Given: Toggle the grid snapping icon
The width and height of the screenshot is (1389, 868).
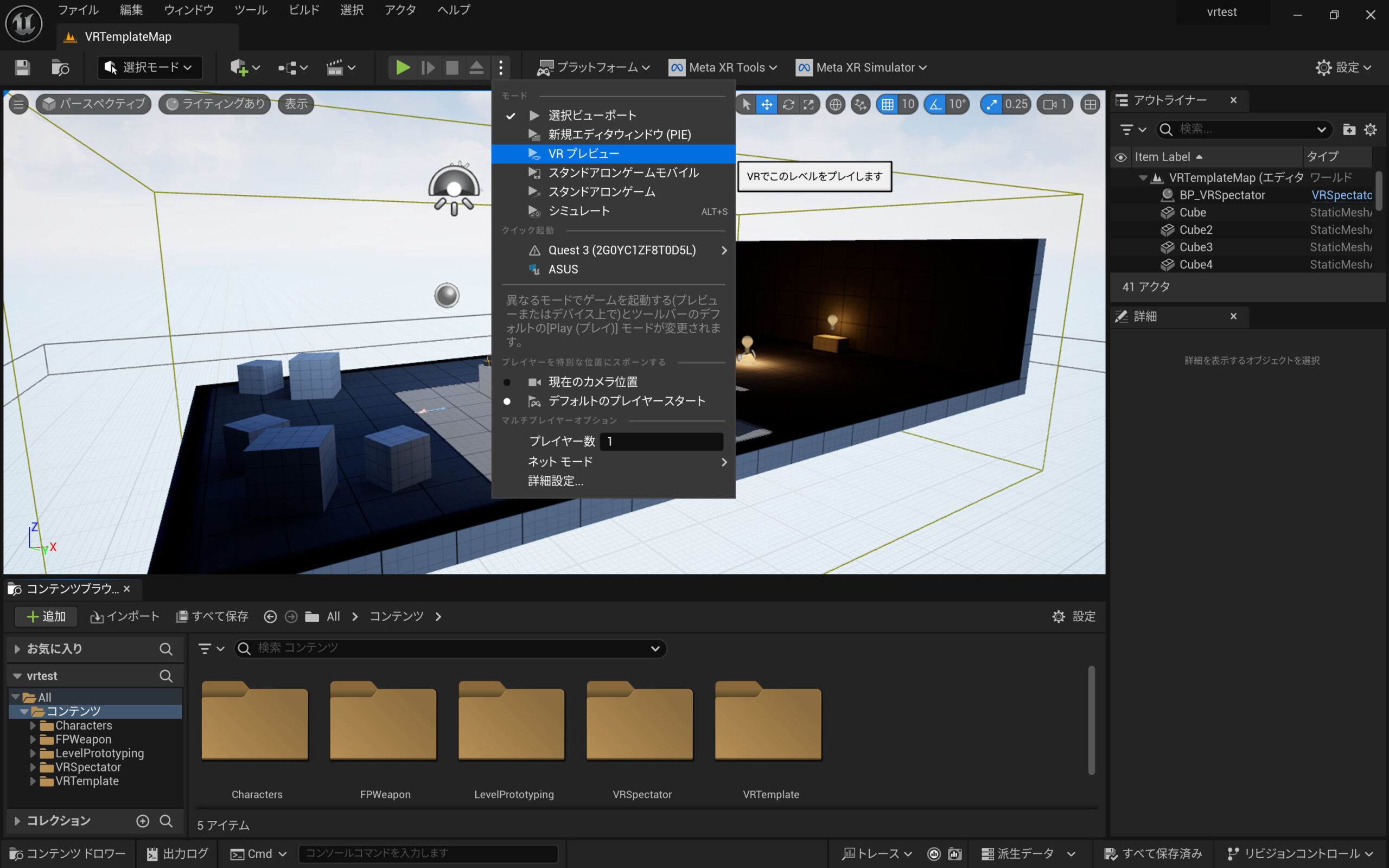Looking at the screenshot, I should [x=887, y=104].
